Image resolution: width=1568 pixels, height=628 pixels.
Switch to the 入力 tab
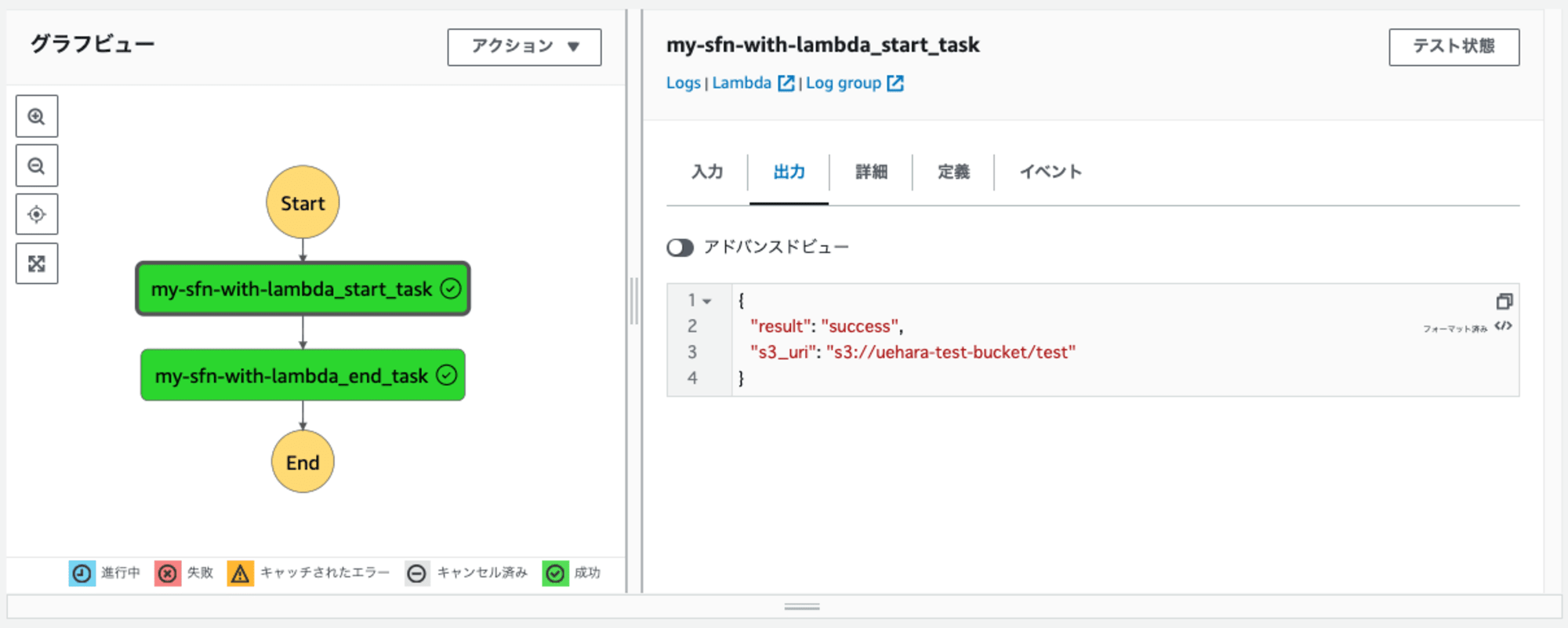(x=707, y=172)
